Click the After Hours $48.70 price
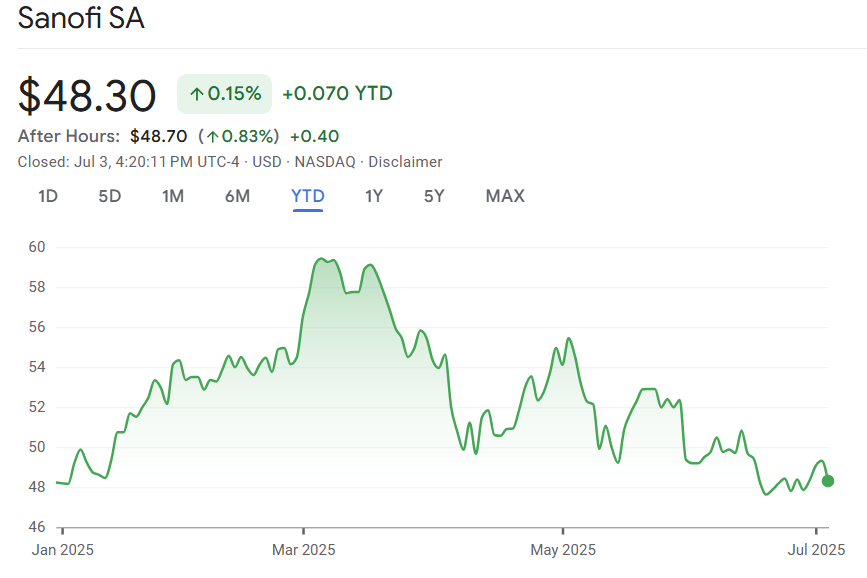The image size is (867, 578). (x=159, y=136)
